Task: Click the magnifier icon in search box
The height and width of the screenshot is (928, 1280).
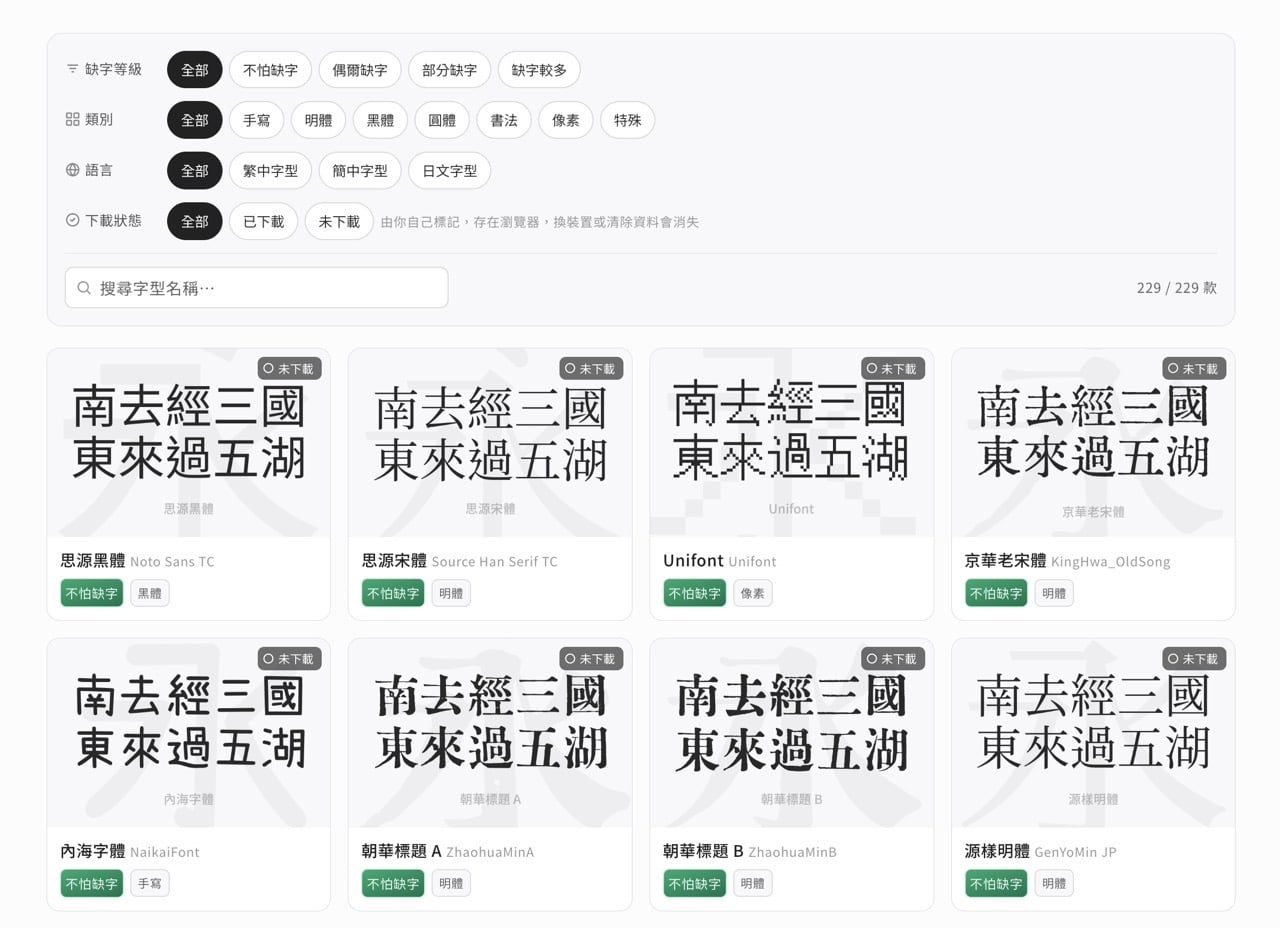Action: point(84,288)
